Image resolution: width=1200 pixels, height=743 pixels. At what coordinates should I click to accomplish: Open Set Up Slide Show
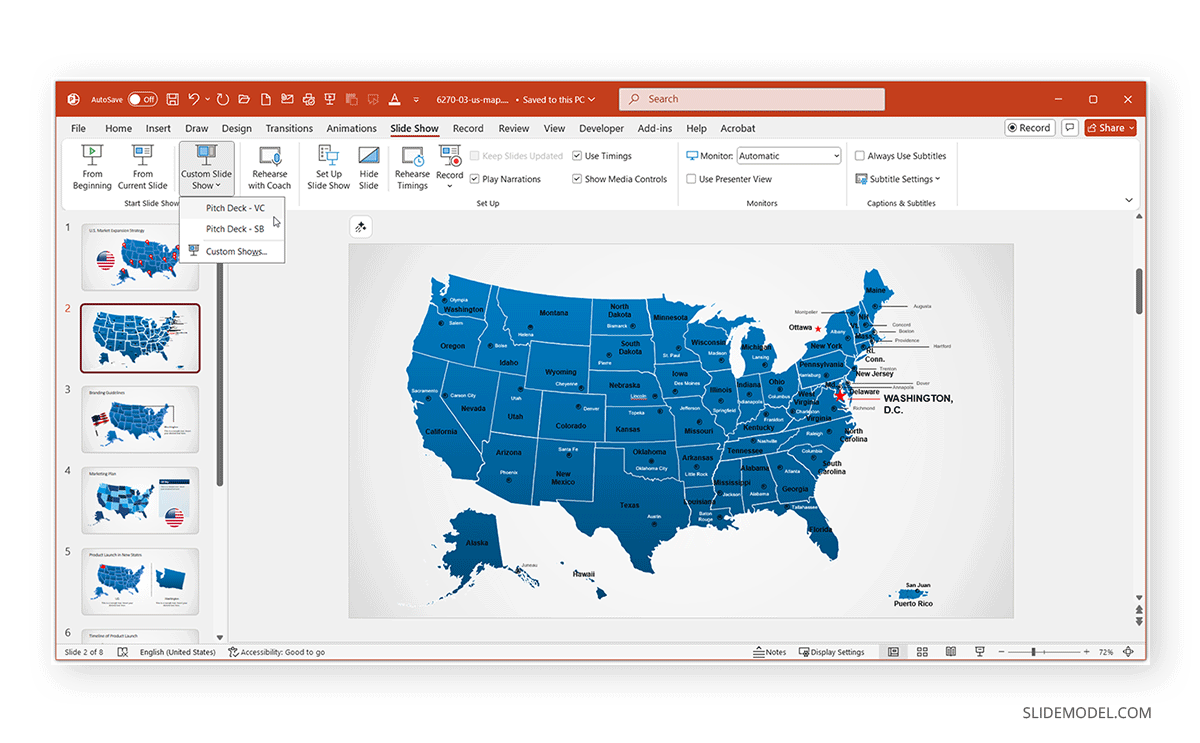(x=328, y=168)
